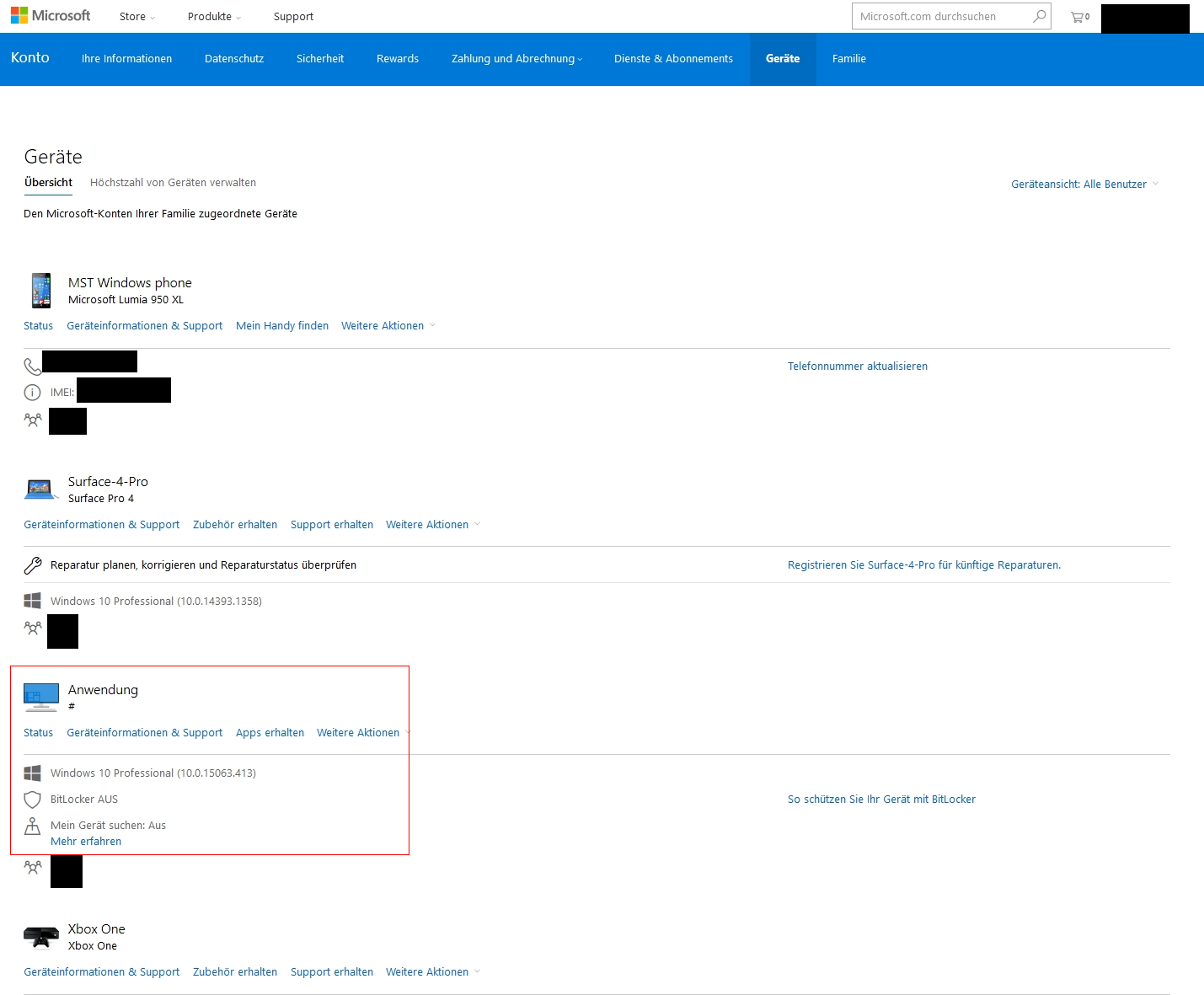The height and width of the screenshot is (995, 1204).
Task: Open Geräteinformationen & Support for Anwendung
Action: [145, 733]
